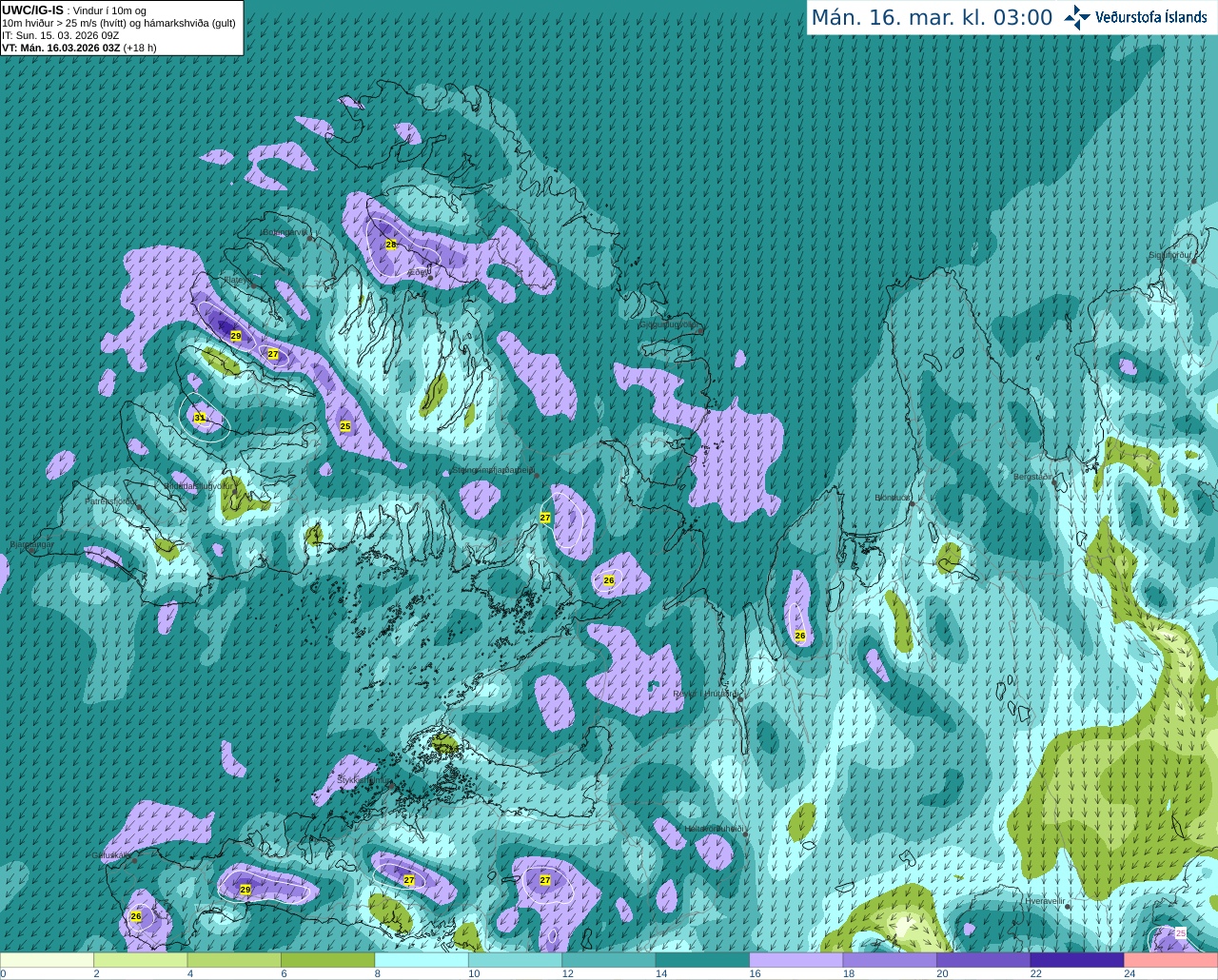Click the '24' tick label on the legend
1218x980 pixels.
(1130, 973)
